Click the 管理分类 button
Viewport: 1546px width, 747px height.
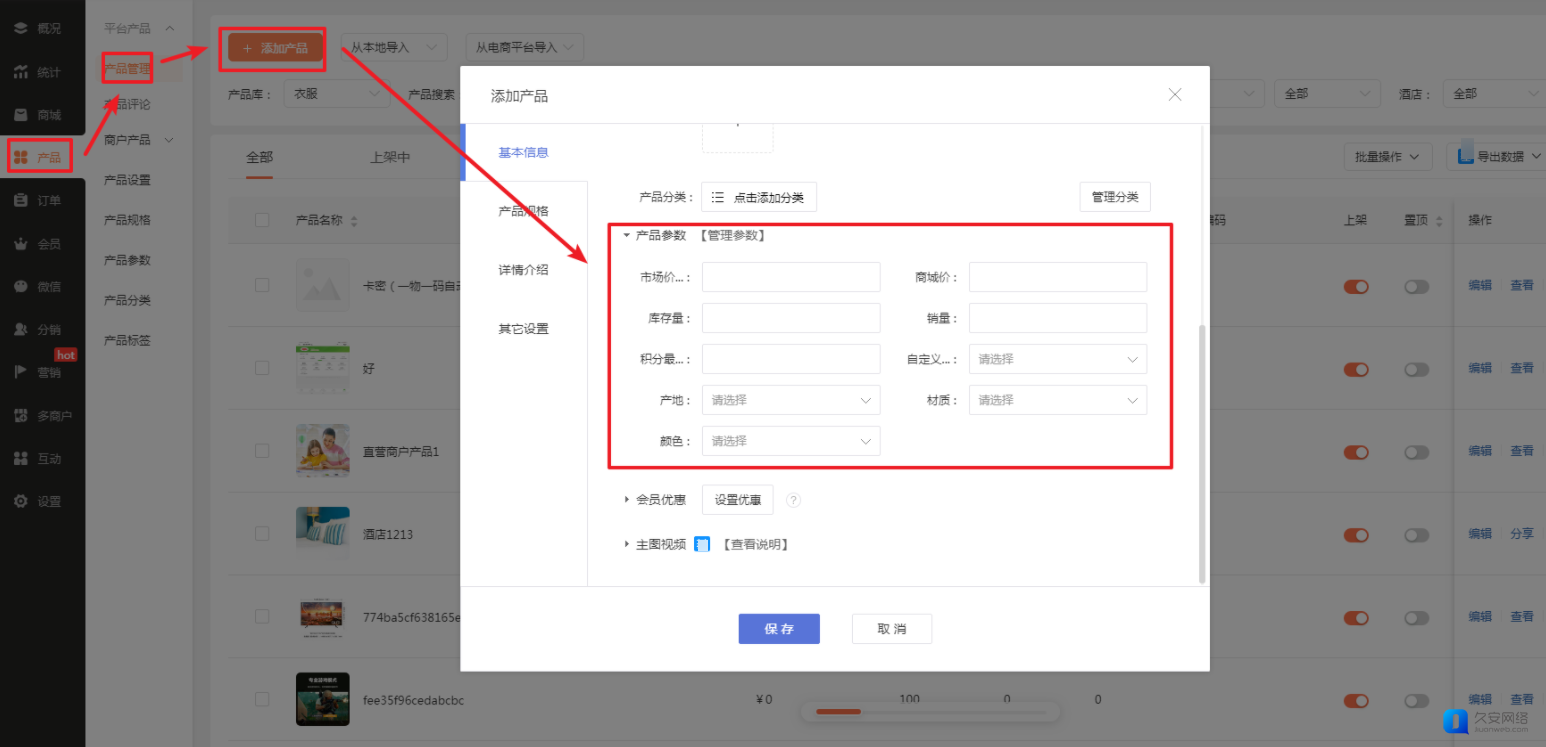(1114, 197)
